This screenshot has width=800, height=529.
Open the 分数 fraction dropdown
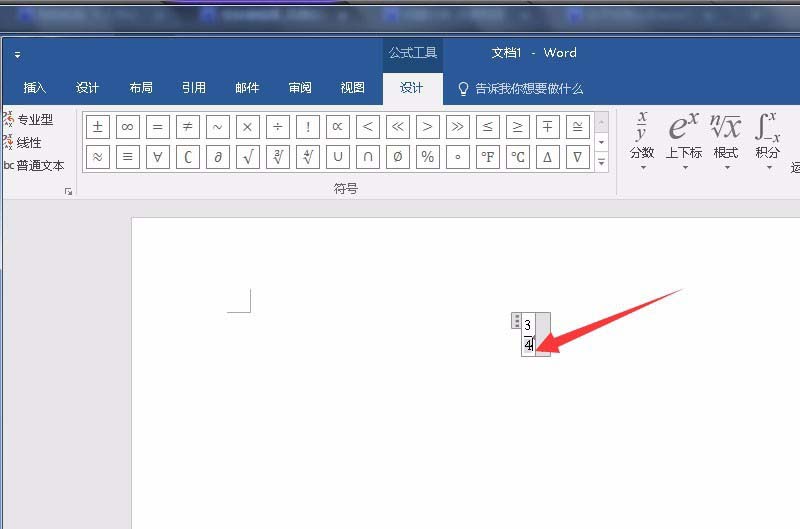tap(642, 141)
